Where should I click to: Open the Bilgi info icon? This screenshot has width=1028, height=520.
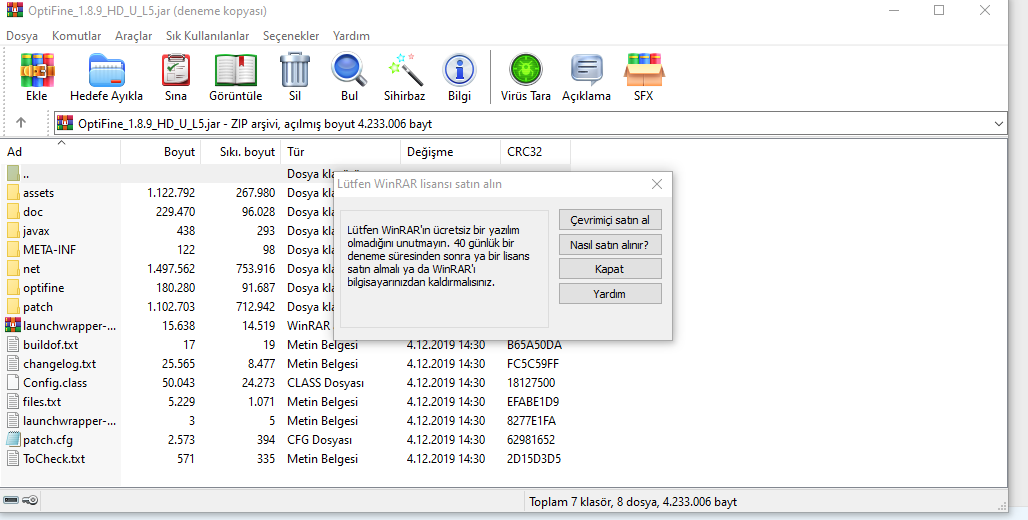click(x=459, y=70)
